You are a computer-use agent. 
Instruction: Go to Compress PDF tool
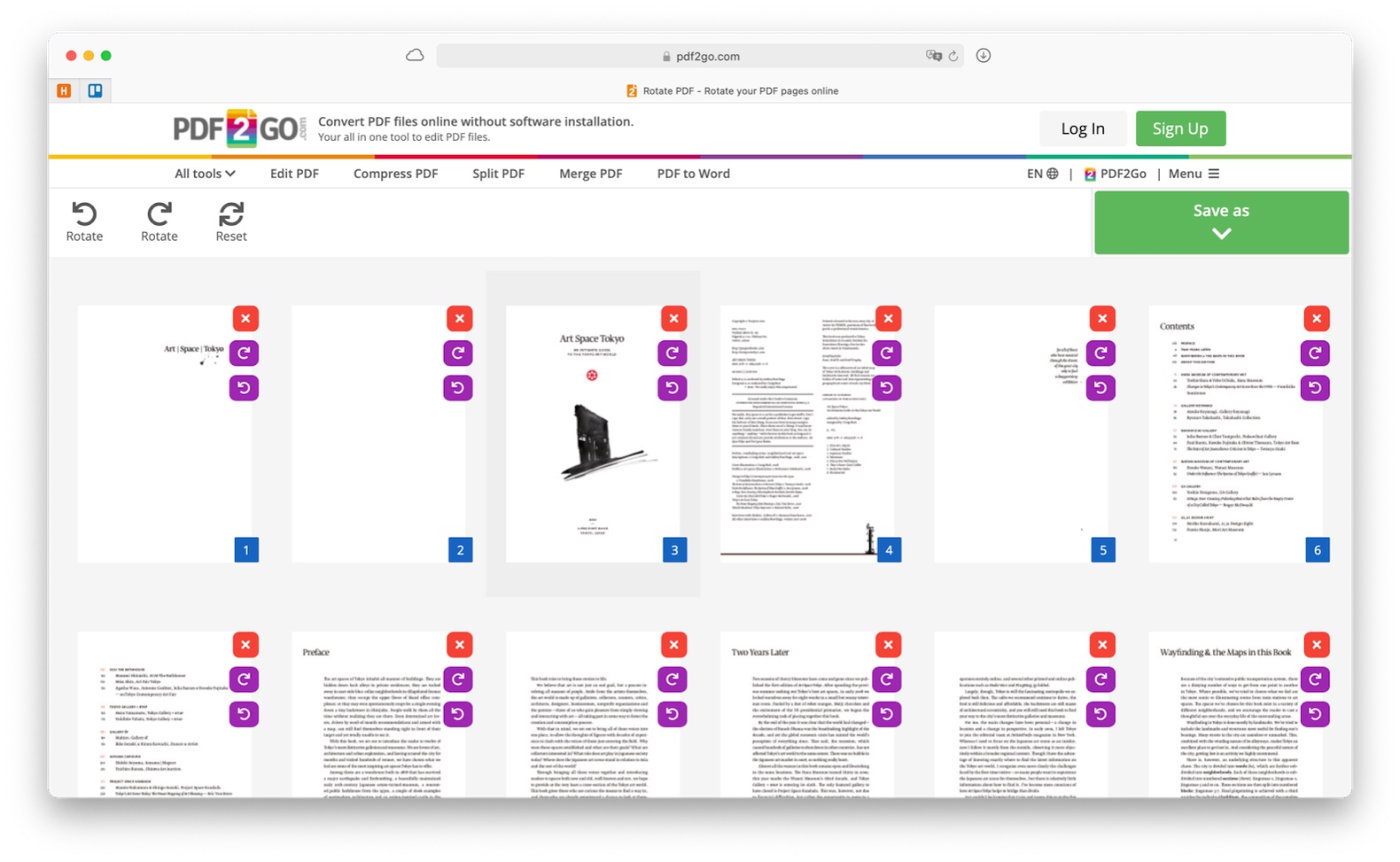point(395,174)
